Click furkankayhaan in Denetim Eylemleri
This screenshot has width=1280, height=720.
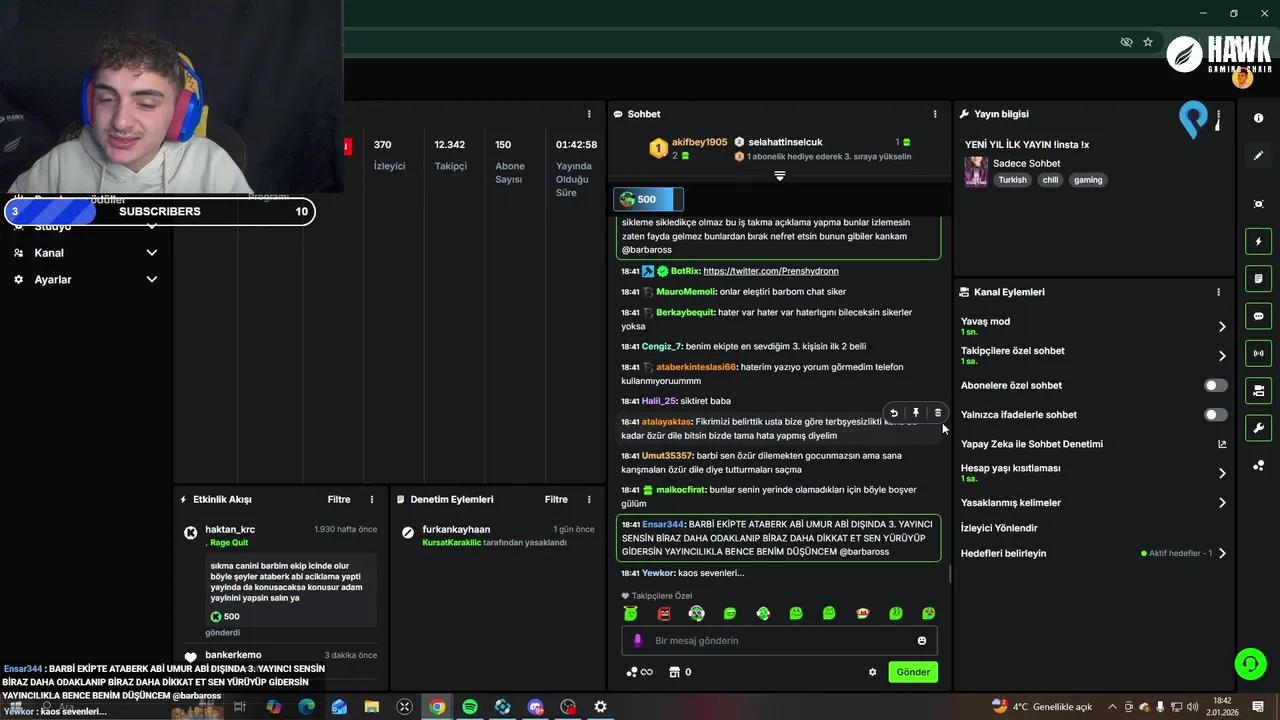[456, 530]
